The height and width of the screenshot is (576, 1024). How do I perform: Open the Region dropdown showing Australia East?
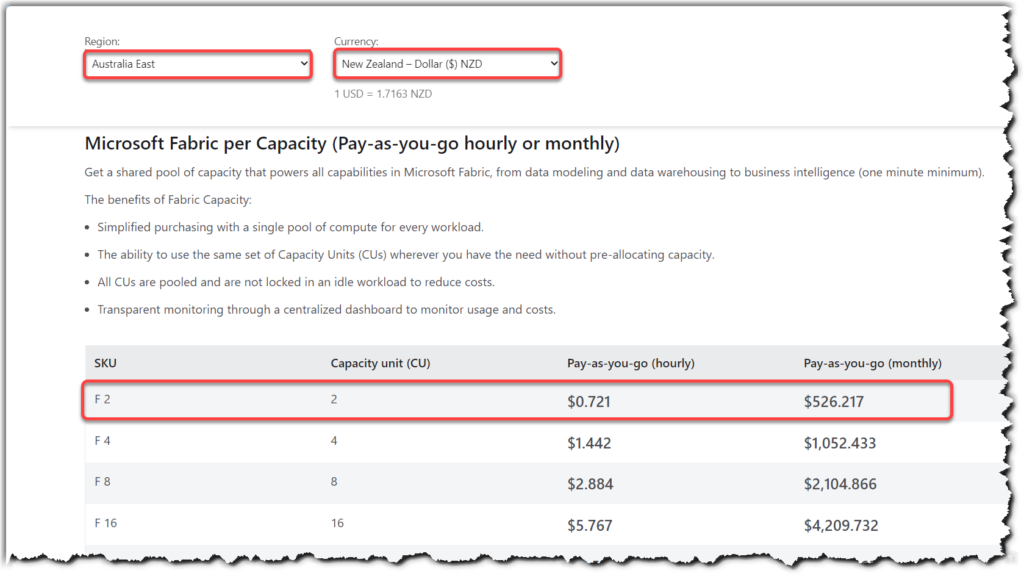tap(198, 64)
